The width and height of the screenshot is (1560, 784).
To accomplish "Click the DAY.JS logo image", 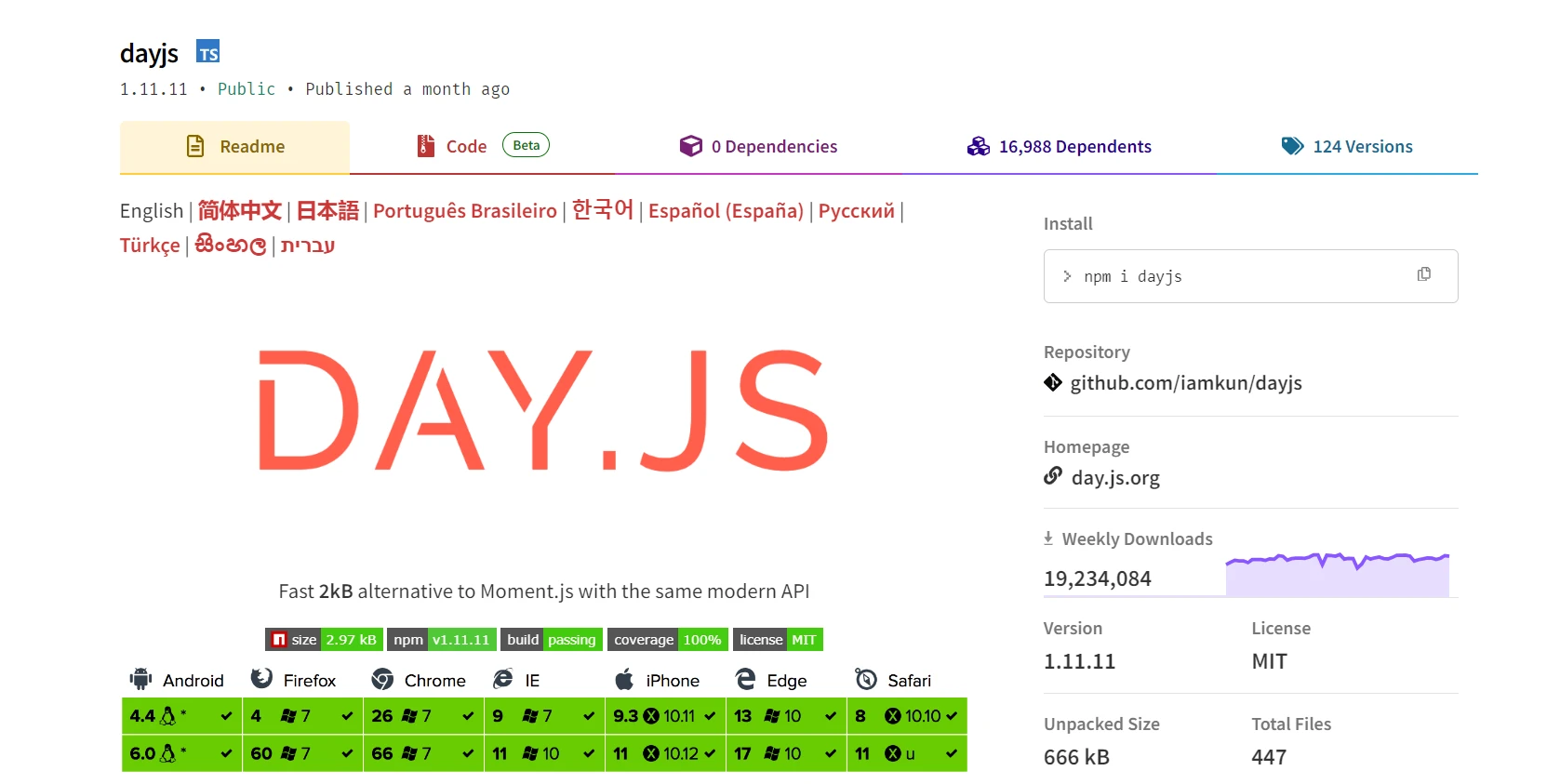I will [x=543, y=410].
